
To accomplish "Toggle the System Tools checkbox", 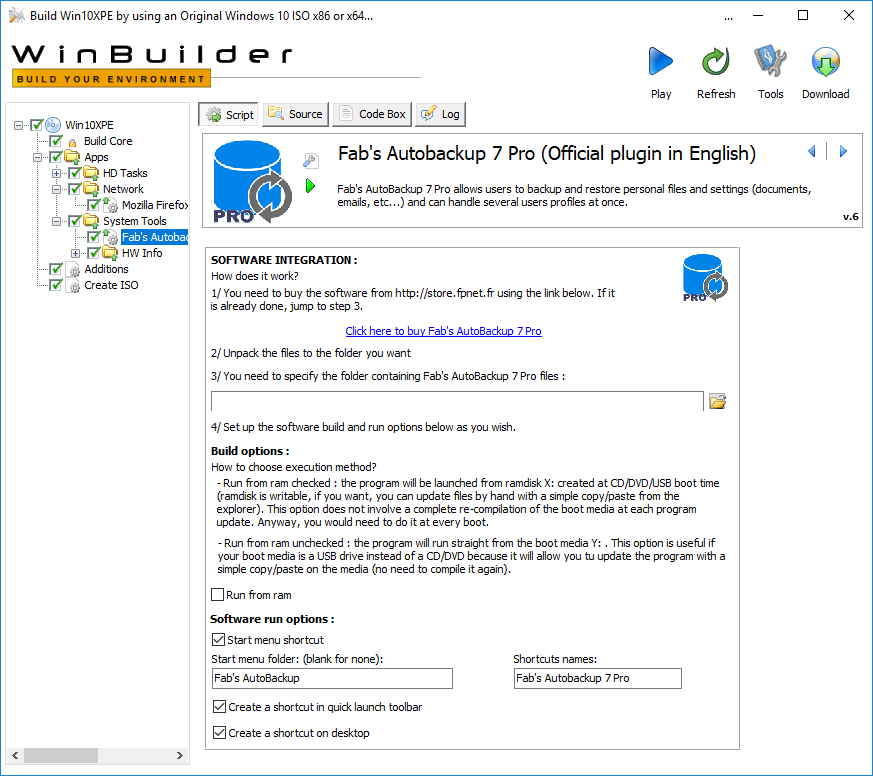I will (75, 221).
